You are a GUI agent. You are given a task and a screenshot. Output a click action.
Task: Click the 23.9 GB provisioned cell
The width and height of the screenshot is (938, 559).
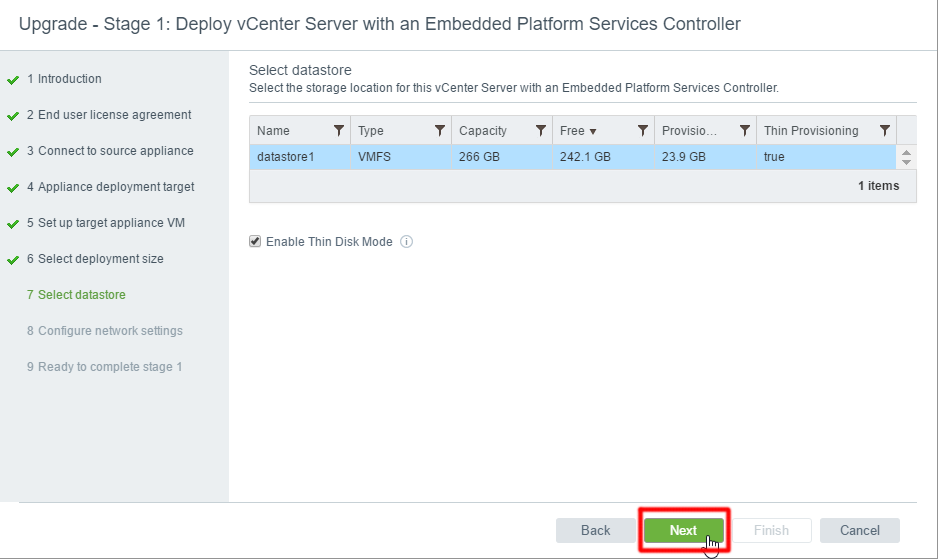coord(705,157)
